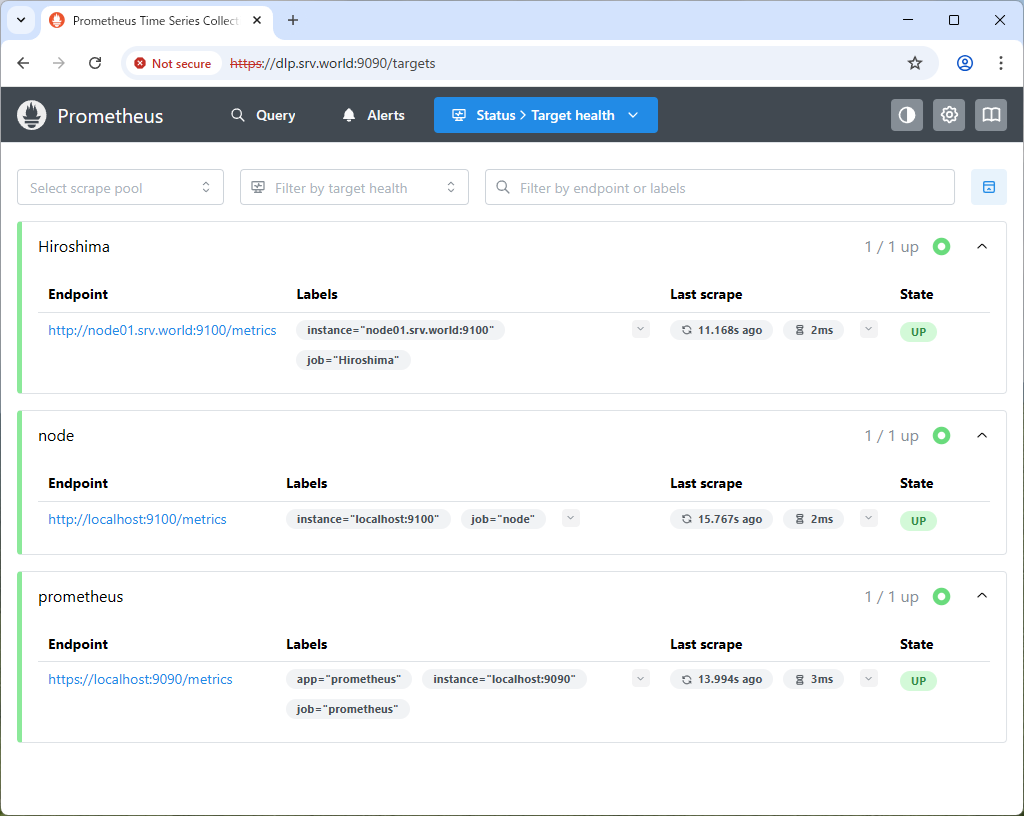Viewport: 1024px width, 816px height.
Task: Click the Hiroshima green health ring icon
Action: click(941, 247)
